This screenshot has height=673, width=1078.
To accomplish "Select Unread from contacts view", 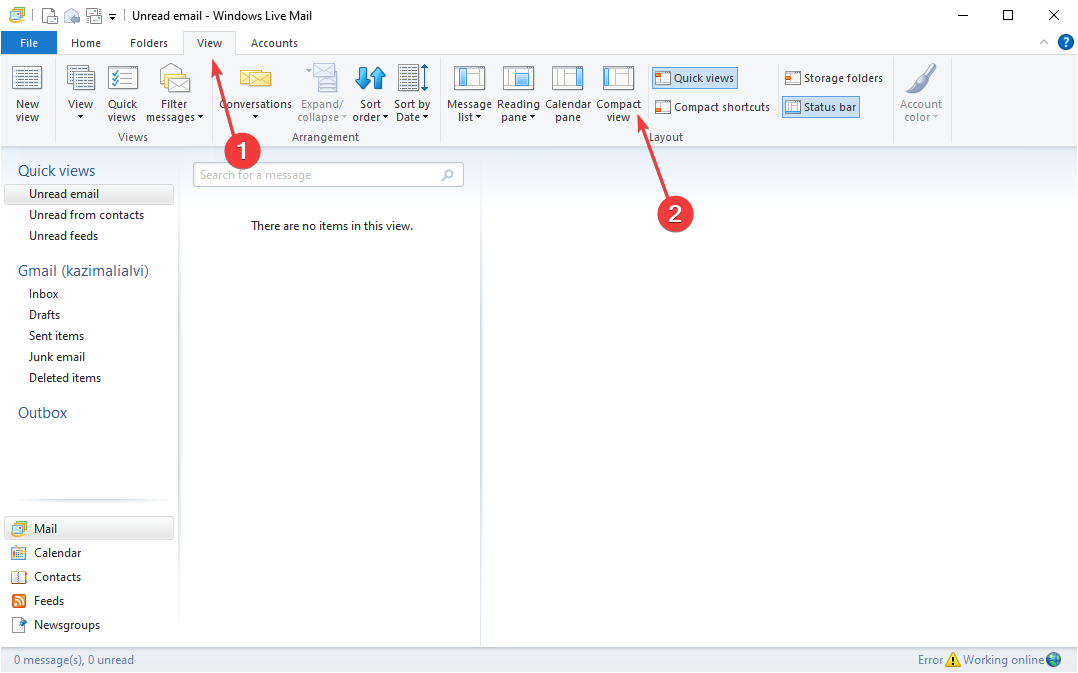I will 87,215.
